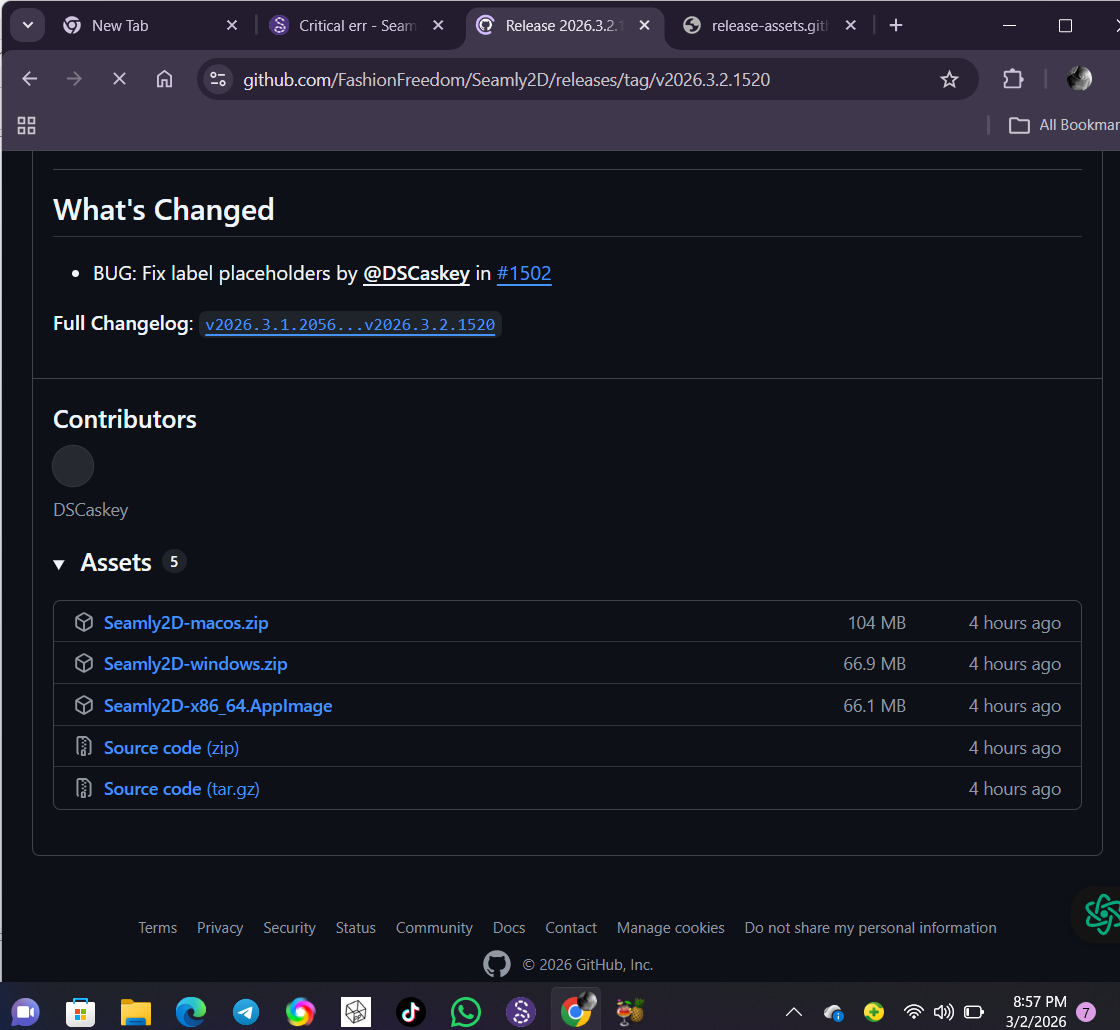Click the full changelog comparison link
This screenshot has width=1120, height=1030.
click(350, 325)
